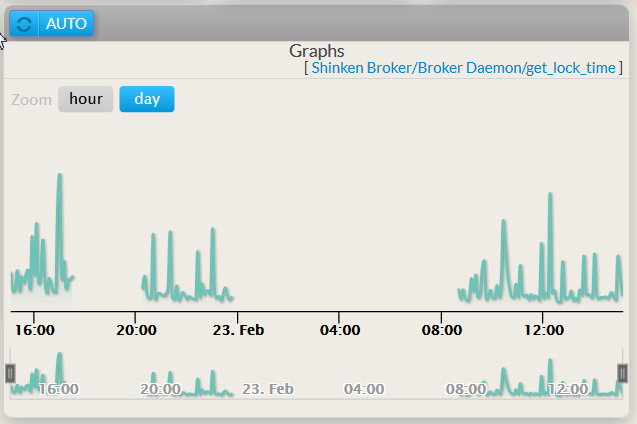Click the 12:00 label on main axis
The height and width of the screenshot is (424, 637).
(x=544, y=328)
